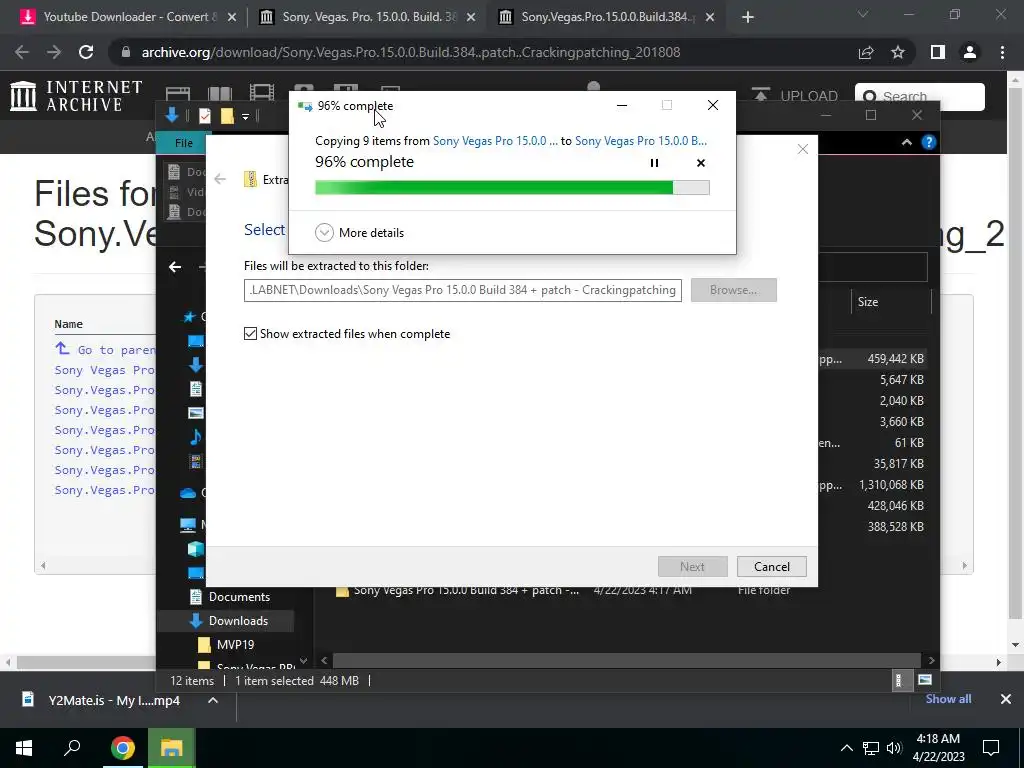Open the source folder link Sony Vegas Pro 15.0.0 ...
This screenshot has height=768, width=1024.
pyautogui.click(x=495, y=141)
